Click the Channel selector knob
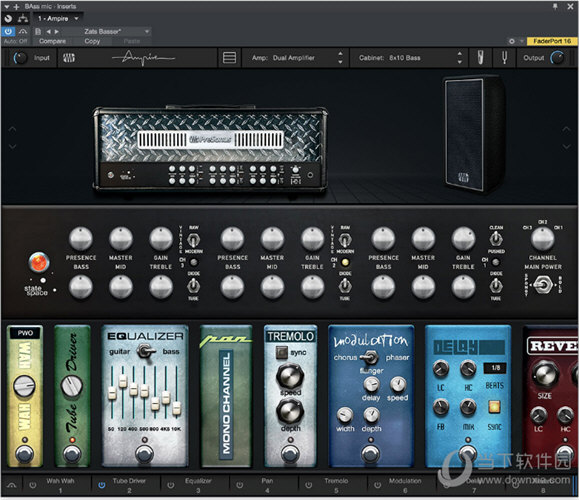 coord(542,239)
